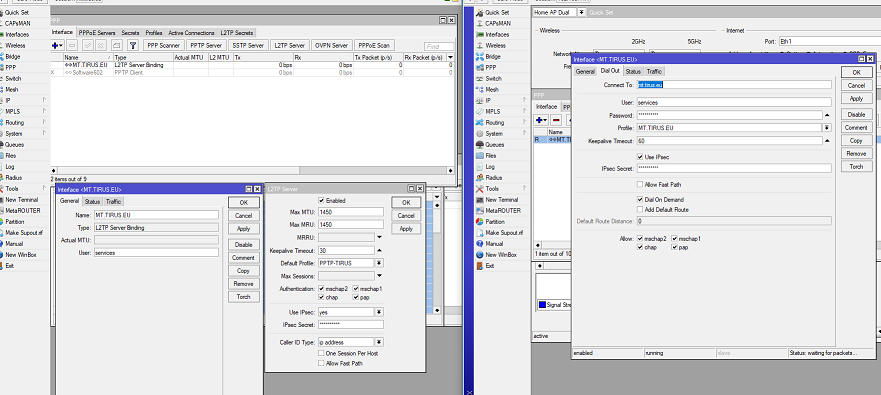Enable Add Default Route checkbox
881x395 pixels.
[x=640, y=210]
